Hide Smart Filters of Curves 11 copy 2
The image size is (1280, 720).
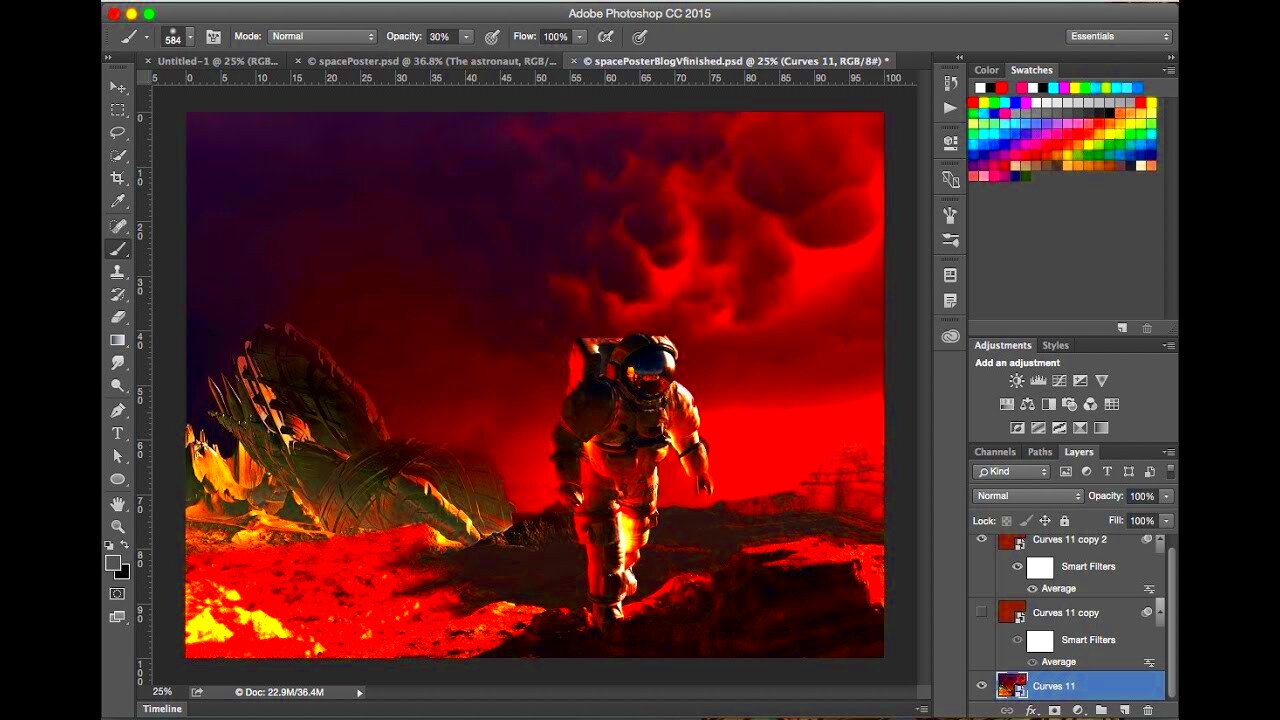[1017, 566]
